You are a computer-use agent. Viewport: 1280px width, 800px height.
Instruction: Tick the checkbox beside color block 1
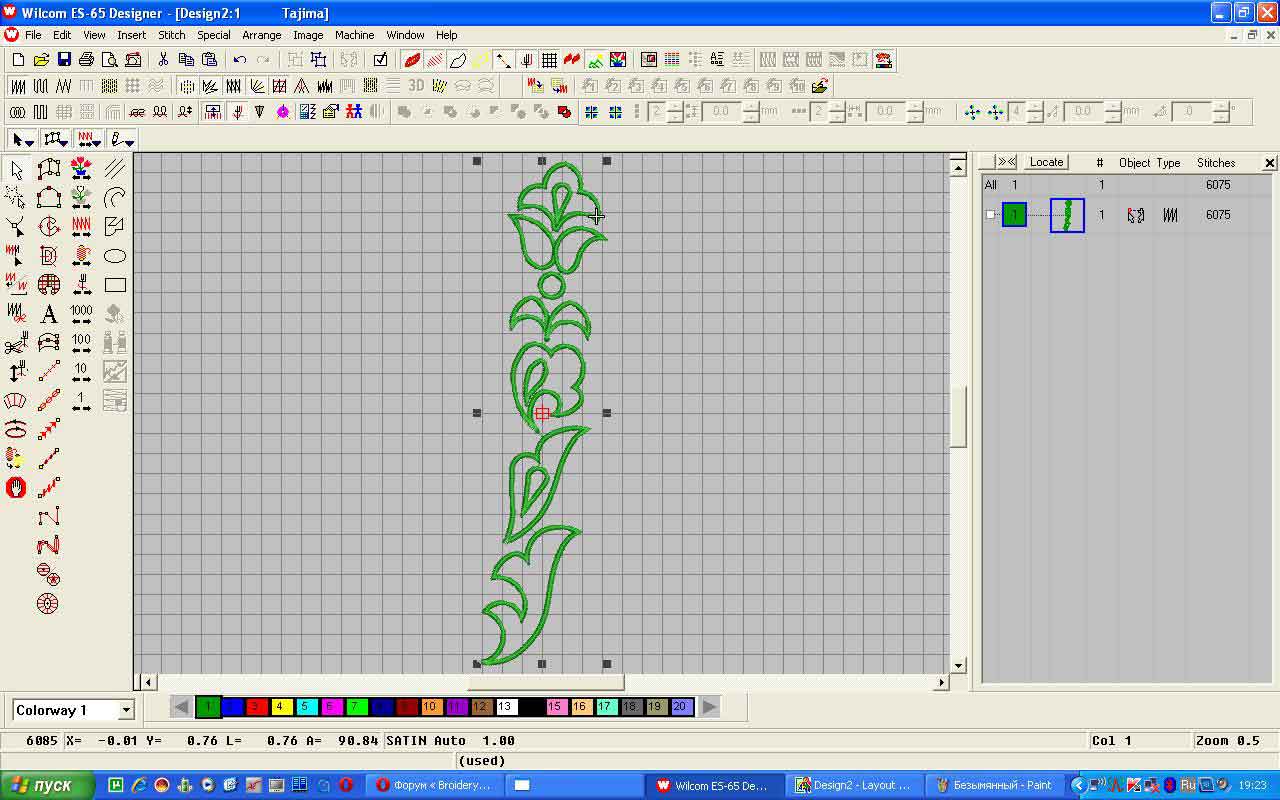point(990,215)
